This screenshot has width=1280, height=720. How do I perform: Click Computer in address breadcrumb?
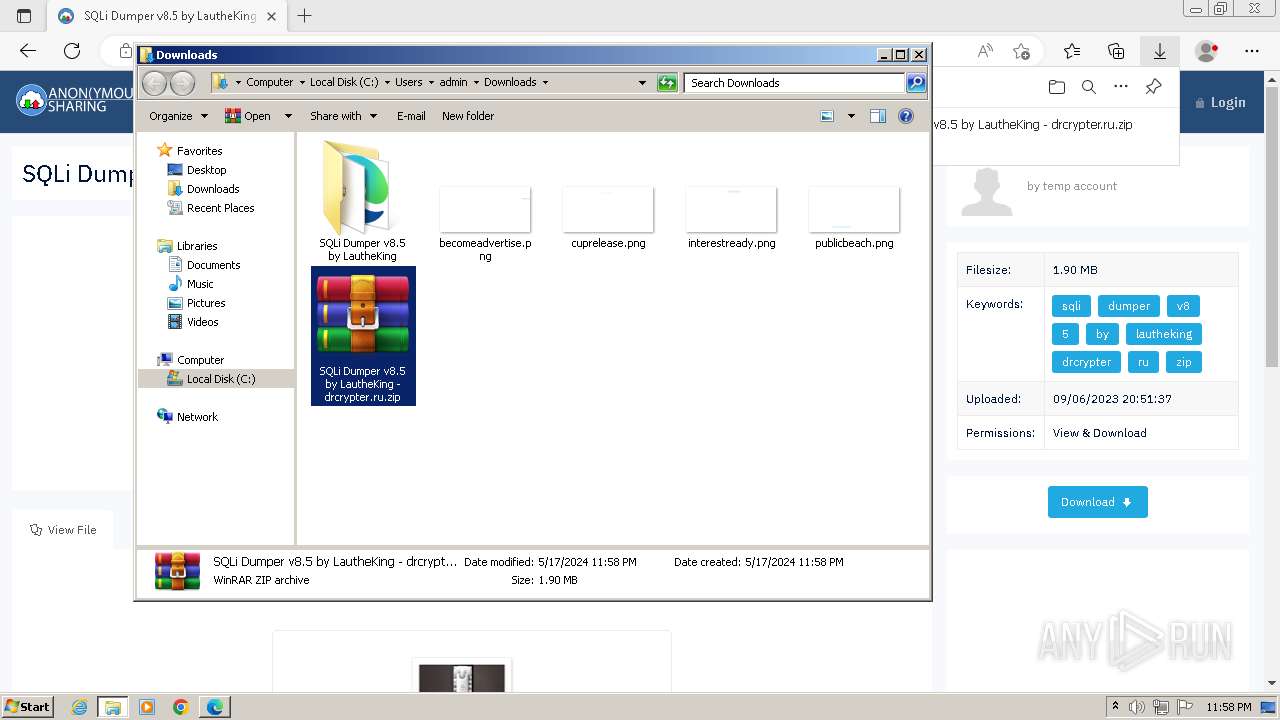click(270, 82)
